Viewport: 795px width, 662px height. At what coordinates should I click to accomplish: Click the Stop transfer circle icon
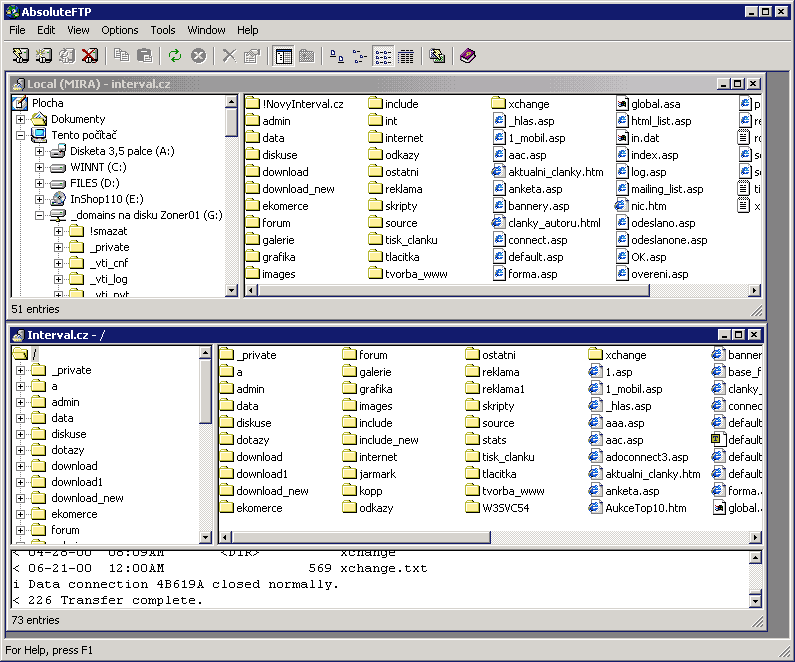(x=198, y=56)
